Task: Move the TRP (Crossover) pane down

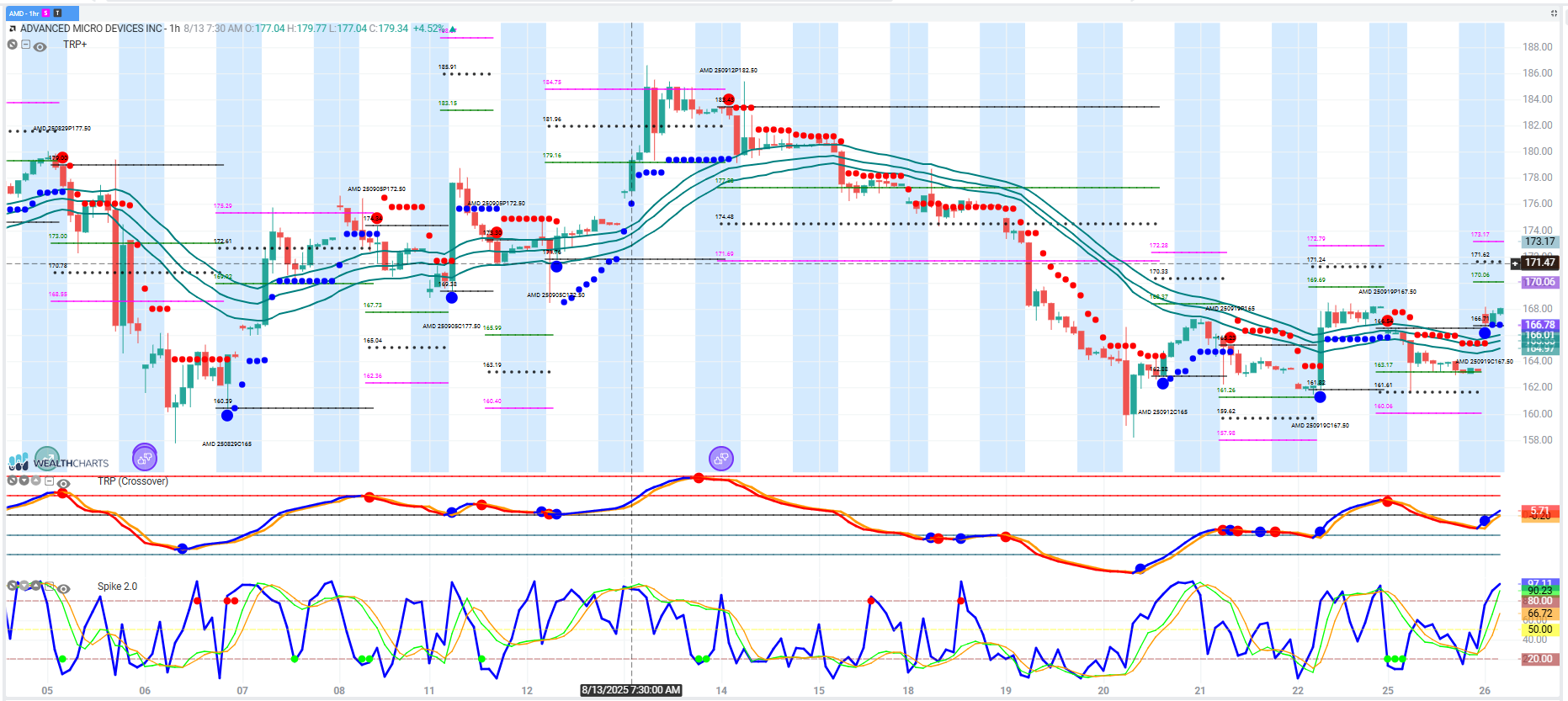Action: click(24, 481)
